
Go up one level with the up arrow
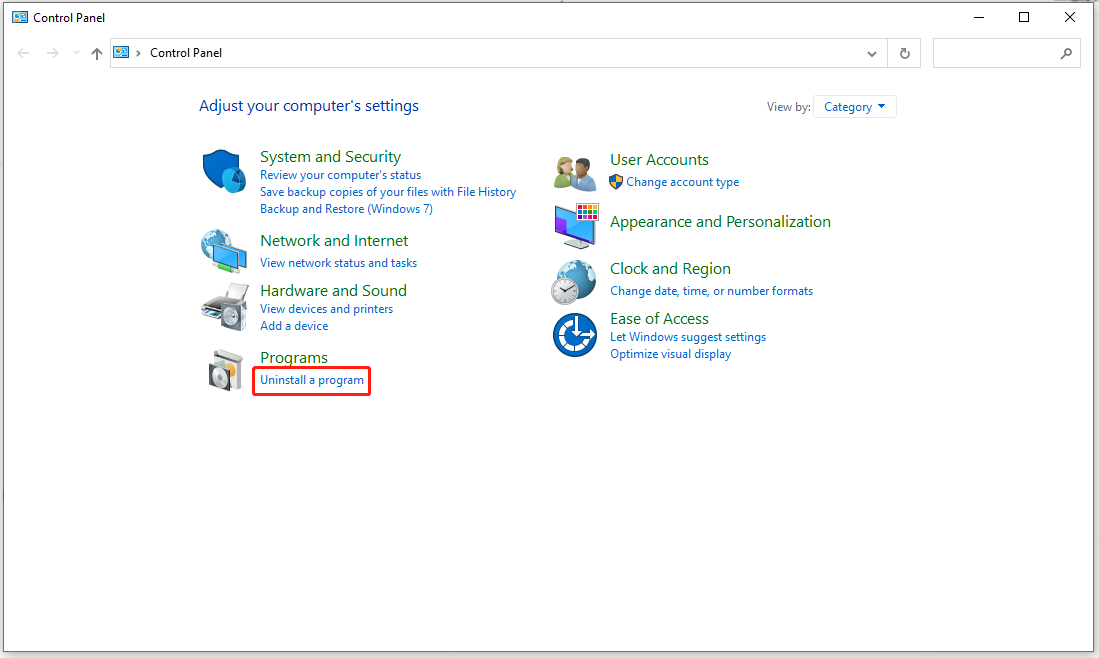[x=97, y=54]
